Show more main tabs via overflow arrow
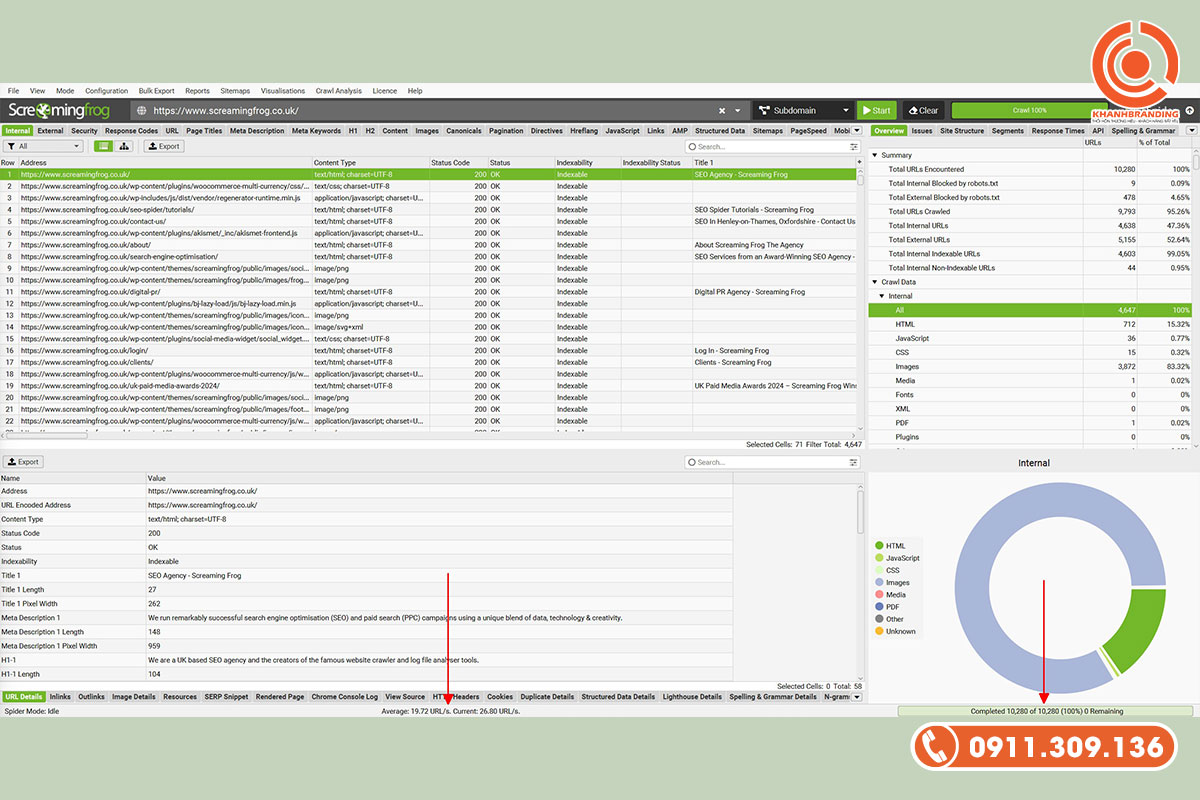Viewport: 1200px width, 800px height. (857, 131)
